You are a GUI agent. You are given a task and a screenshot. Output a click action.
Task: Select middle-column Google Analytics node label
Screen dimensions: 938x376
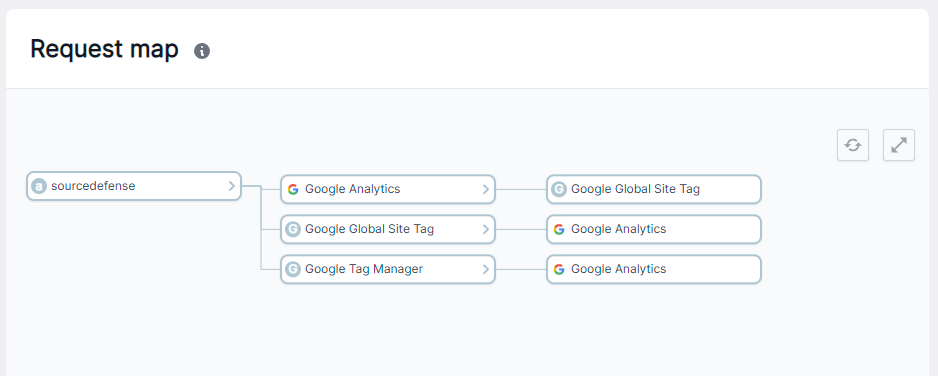pyautogui.click(x=352, y=189)
